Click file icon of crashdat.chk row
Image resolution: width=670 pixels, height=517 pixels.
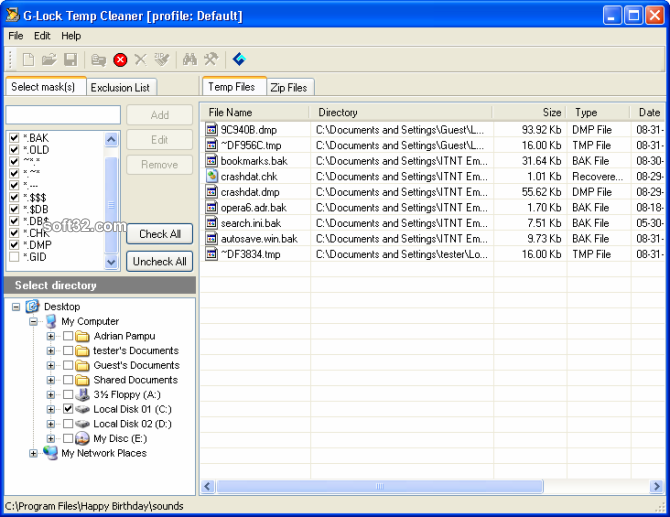pos(212,176)
